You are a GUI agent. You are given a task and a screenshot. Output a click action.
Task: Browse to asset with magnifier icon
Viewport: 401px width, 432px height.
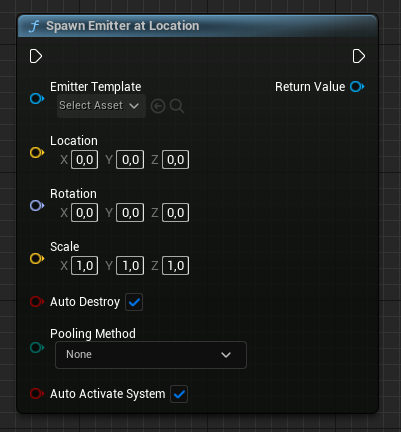click(177, 106)
